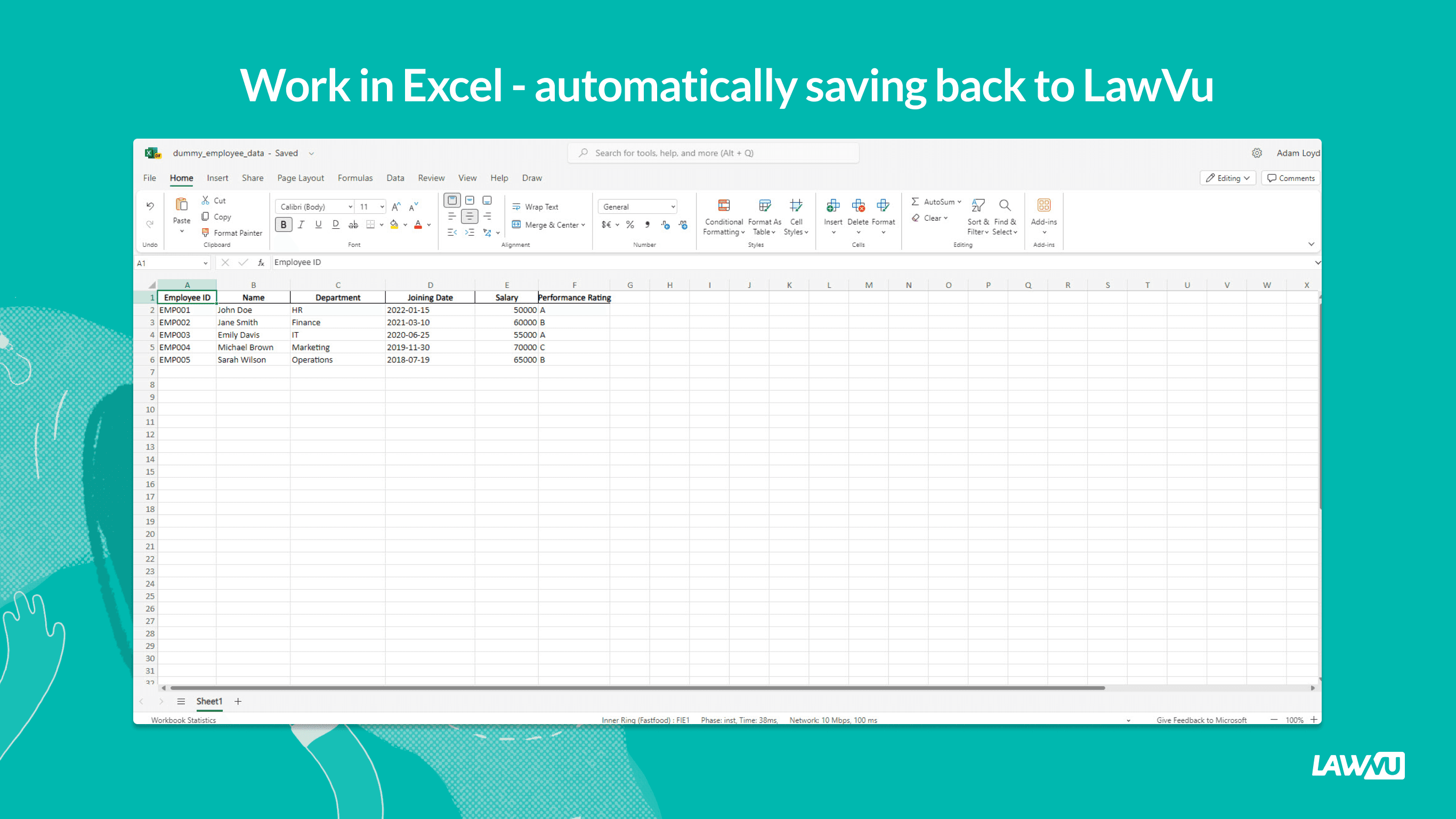This screenshot has height=819, width=1456.
Task: Click Give Feedback to Microsoft
Action: coord(1201,720)
